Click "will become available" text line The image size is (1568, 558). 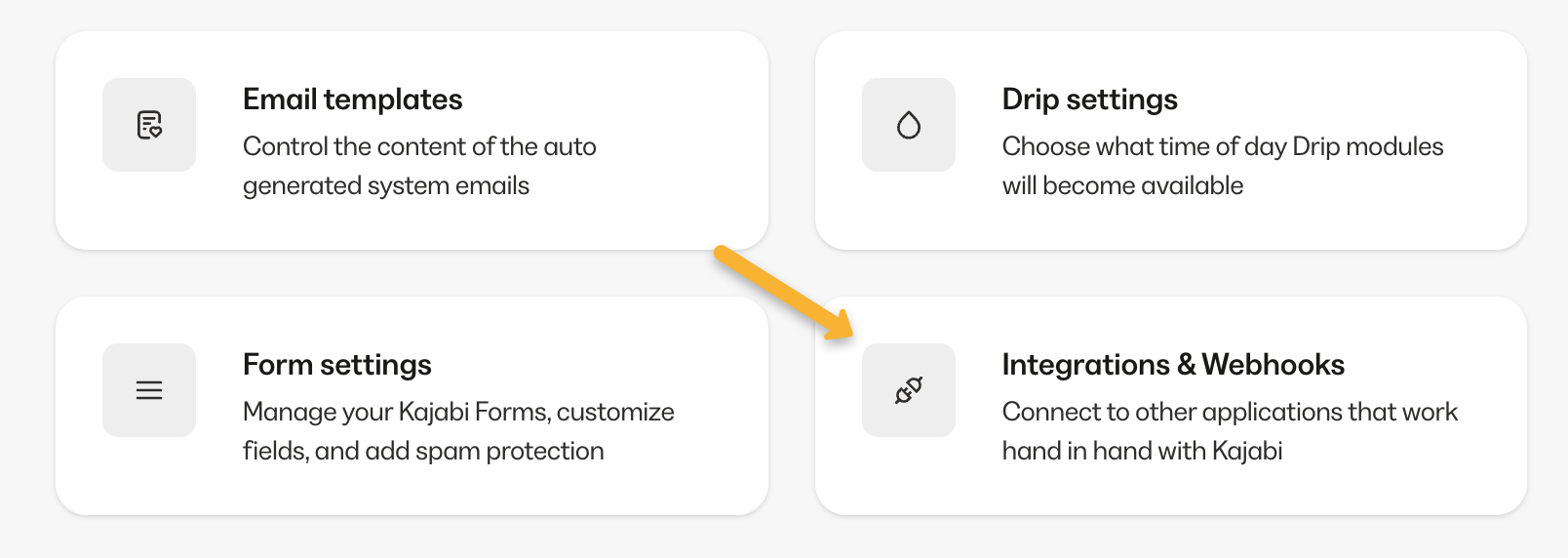click(1122, 185)
